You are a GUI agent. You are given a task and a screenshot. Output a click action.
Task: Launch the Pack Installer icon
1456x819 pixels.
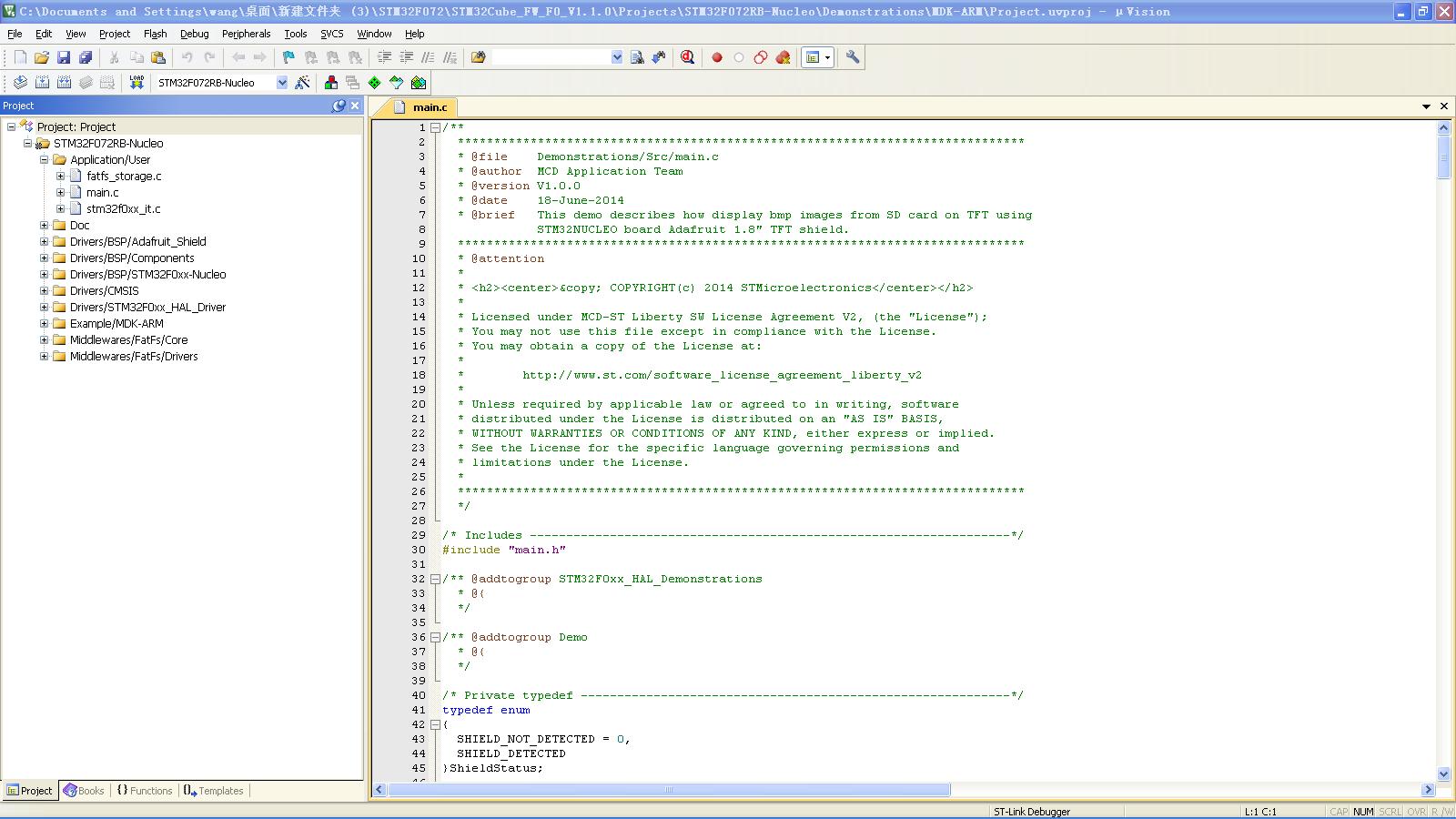point(419,83)
